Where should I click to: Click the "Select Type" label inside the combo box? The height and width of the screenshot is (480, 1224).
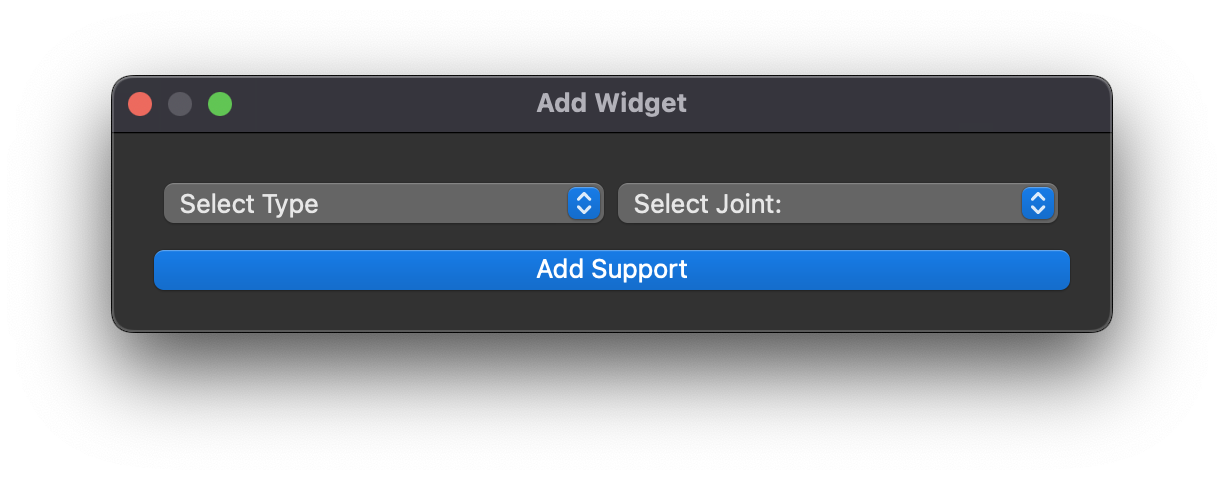249,204
